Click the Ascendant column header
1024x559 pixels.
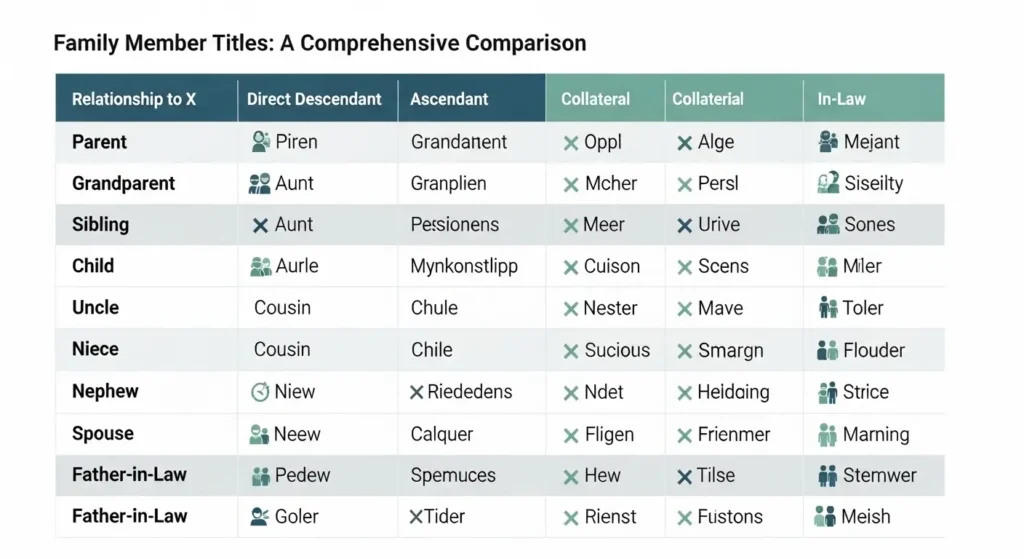click(x=449, y=99)
